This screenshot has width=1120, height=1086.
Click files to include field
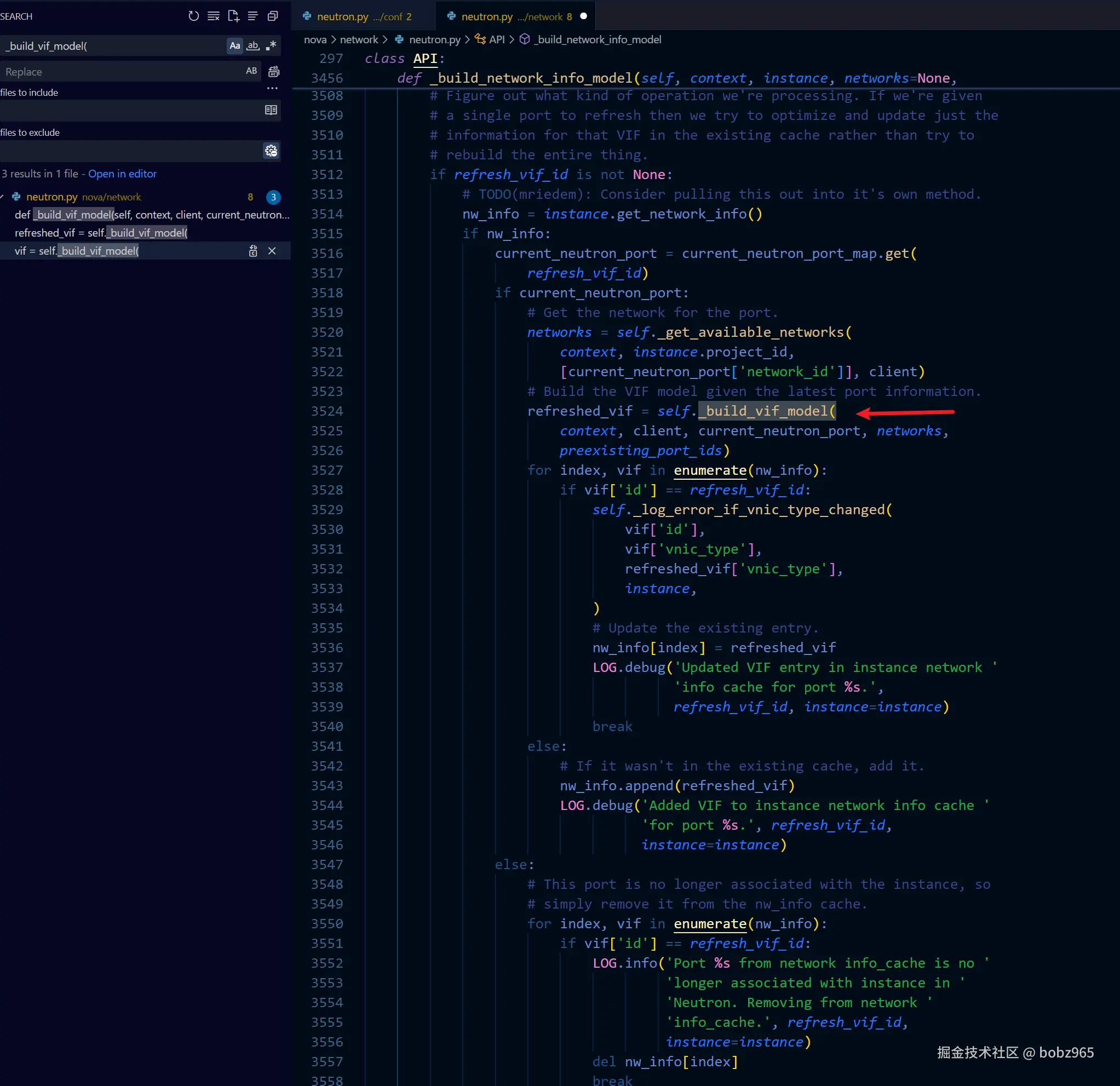130,110
